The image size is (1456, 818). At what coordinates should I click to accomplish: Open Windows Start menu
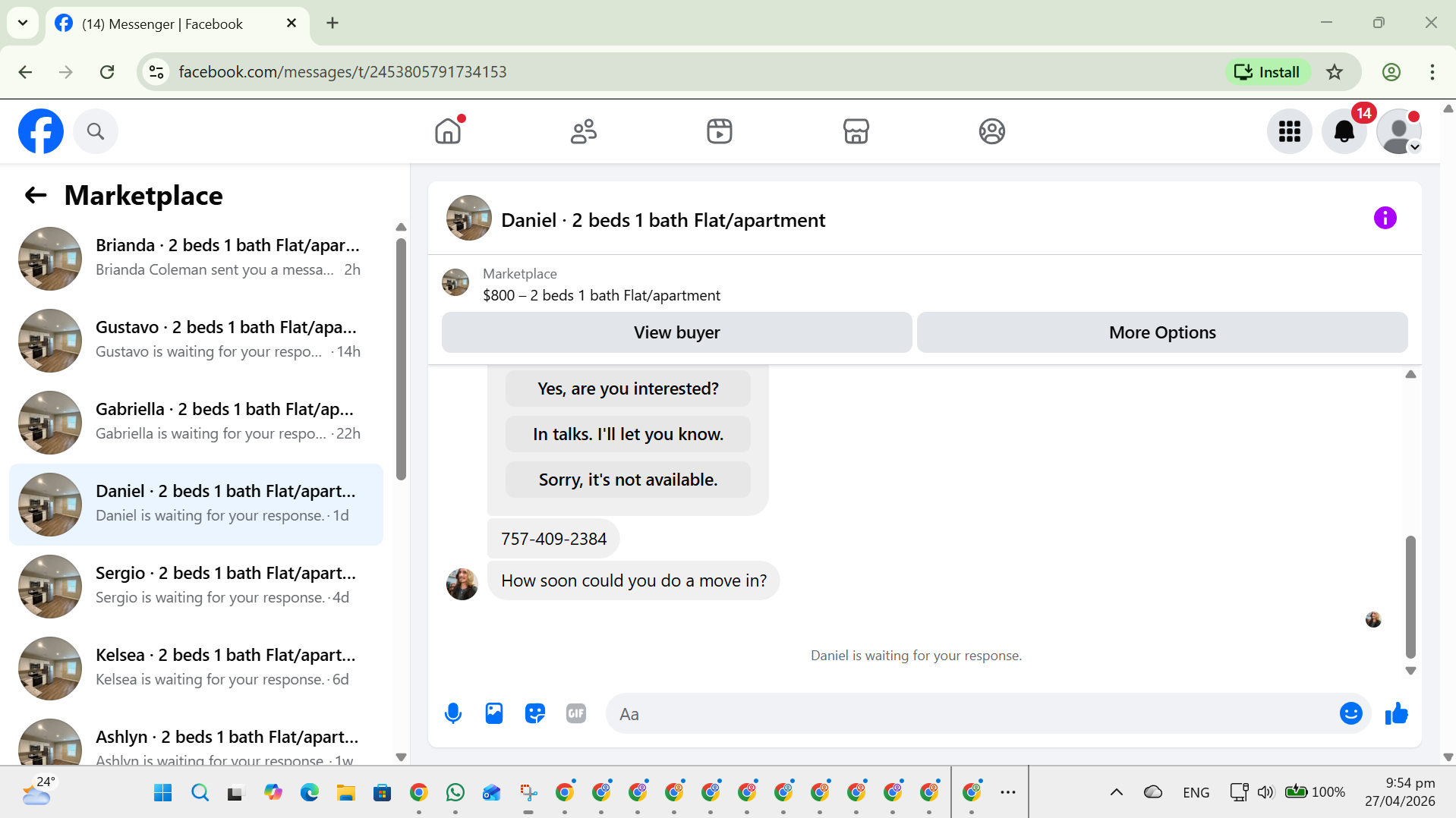coord(162,793)
